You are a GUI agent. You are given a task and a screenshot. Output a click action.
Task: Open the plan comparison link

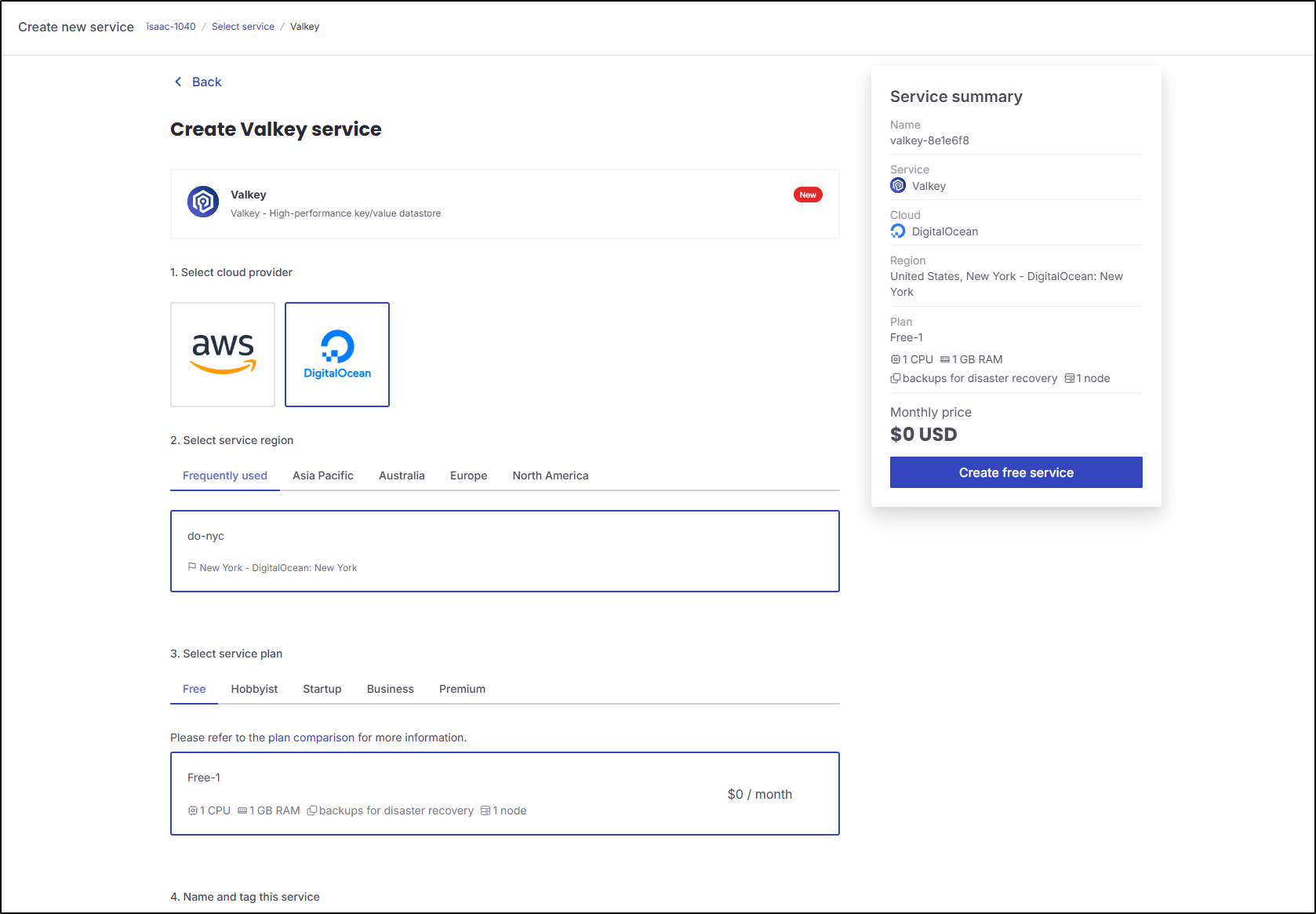point(311,737)
